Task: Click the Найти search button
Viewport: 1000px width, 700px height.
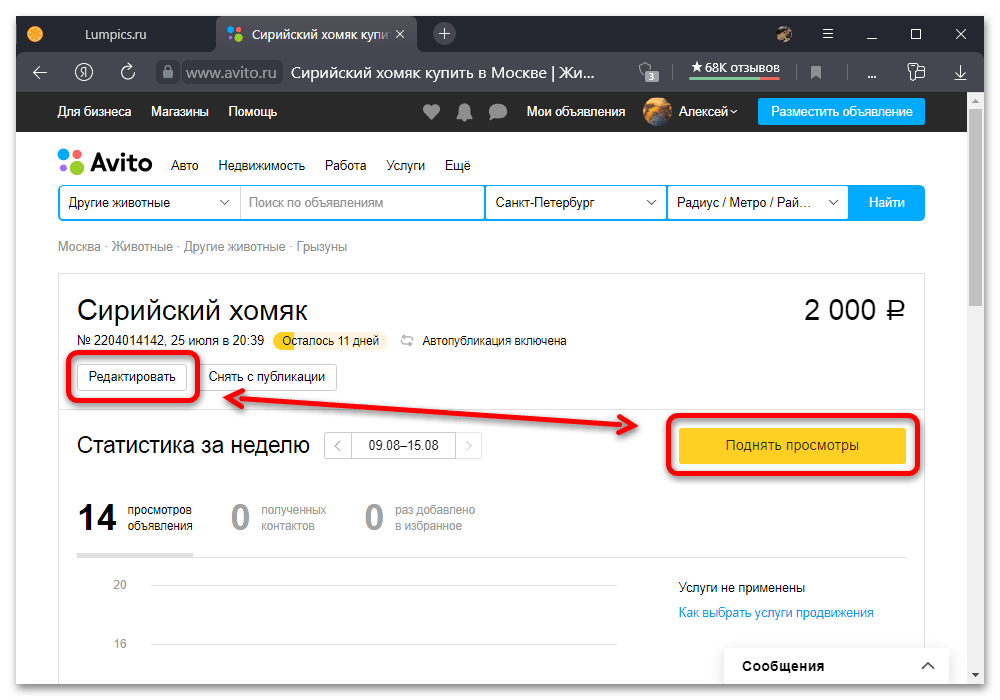Action: tap(886, 203)
